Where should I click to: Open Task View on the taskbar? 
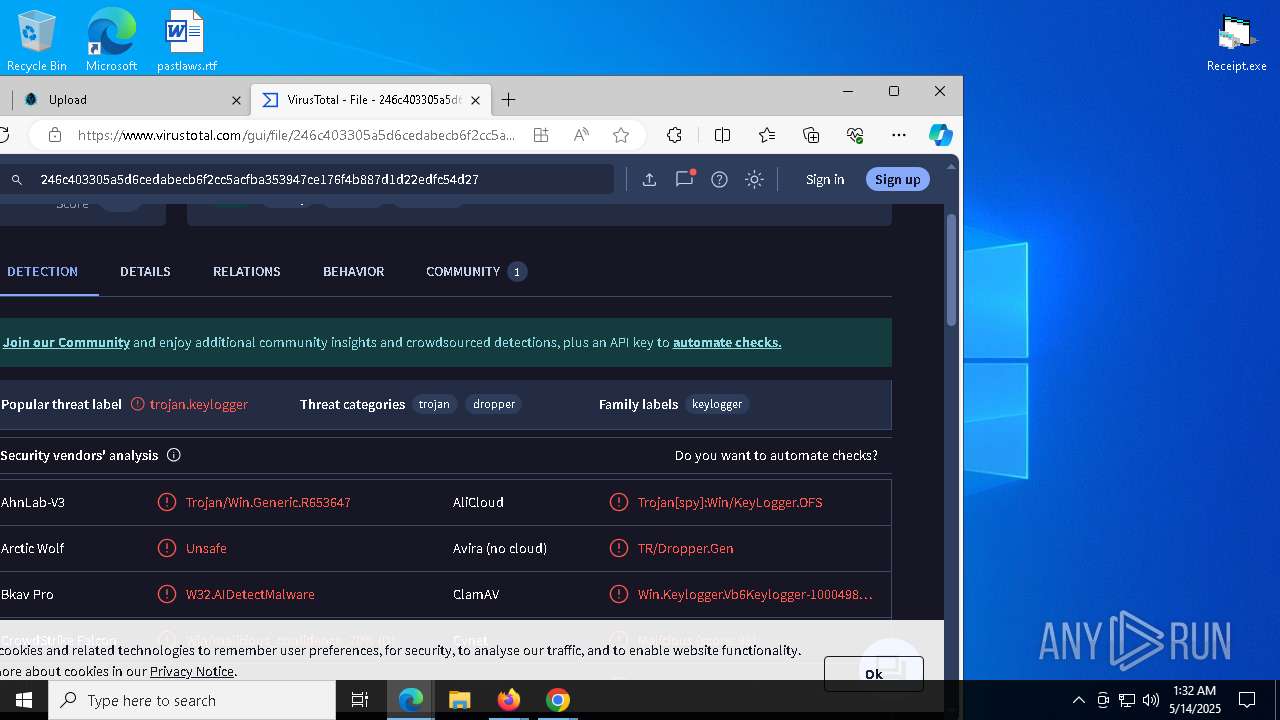coord(360,700)
